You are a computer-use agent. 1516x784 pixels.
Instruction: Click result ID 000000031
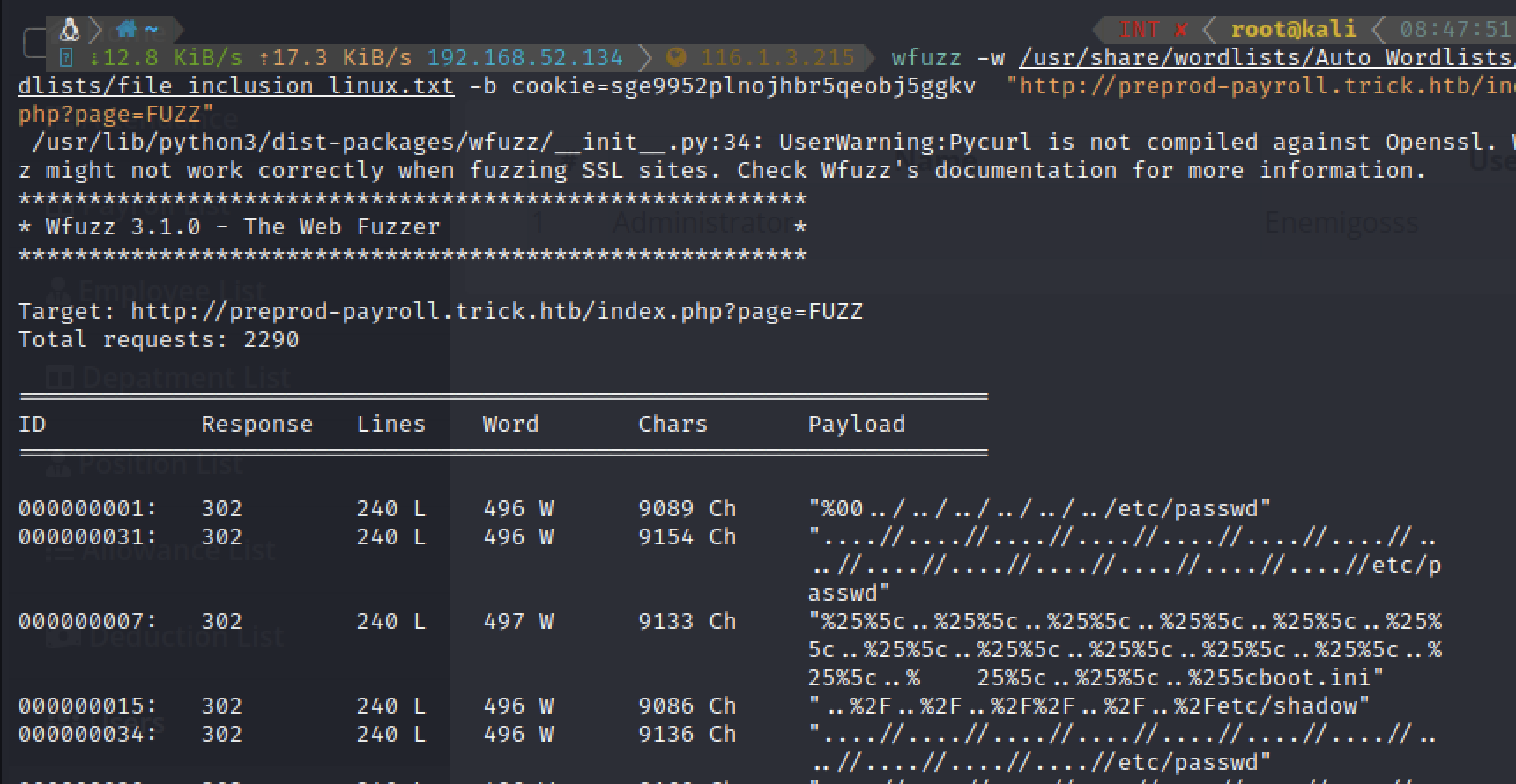point(87,537)
